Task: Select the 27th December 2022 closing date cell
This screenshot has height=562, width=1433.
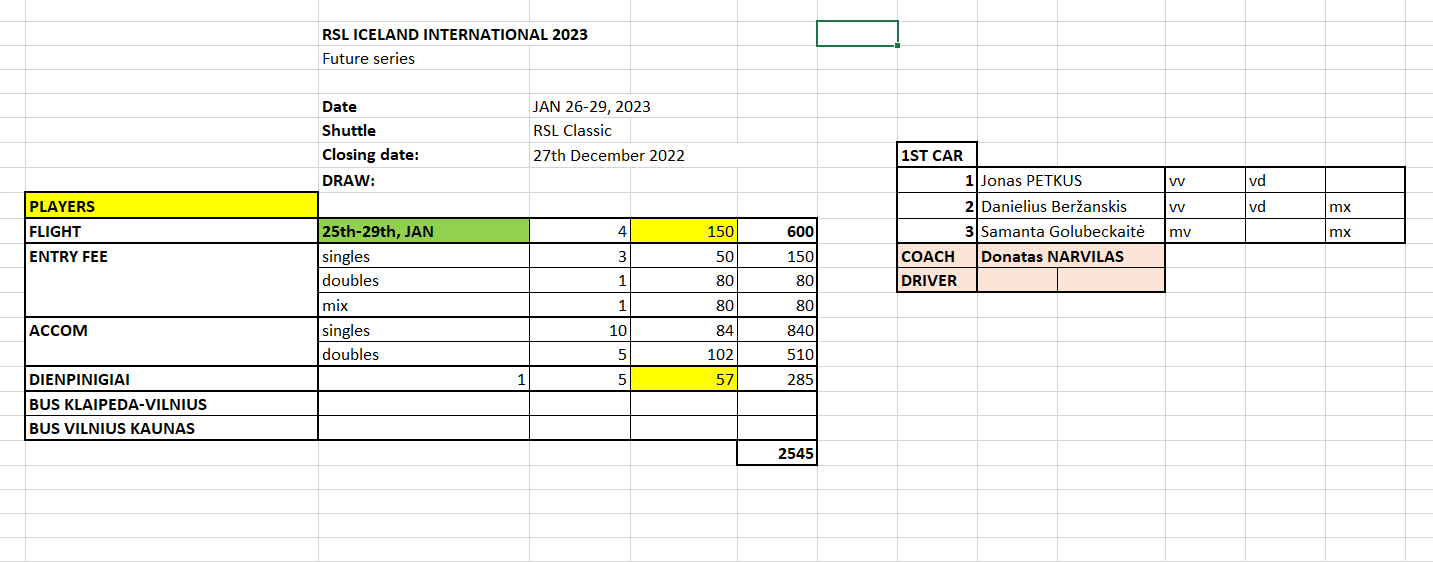Action: point(609,155)
